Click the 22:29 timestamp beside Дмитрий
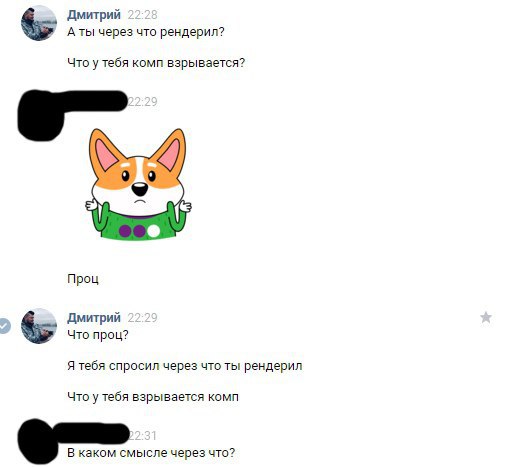Screen dimensions: 513x467 pyautogui.click(x=142, y=318)
